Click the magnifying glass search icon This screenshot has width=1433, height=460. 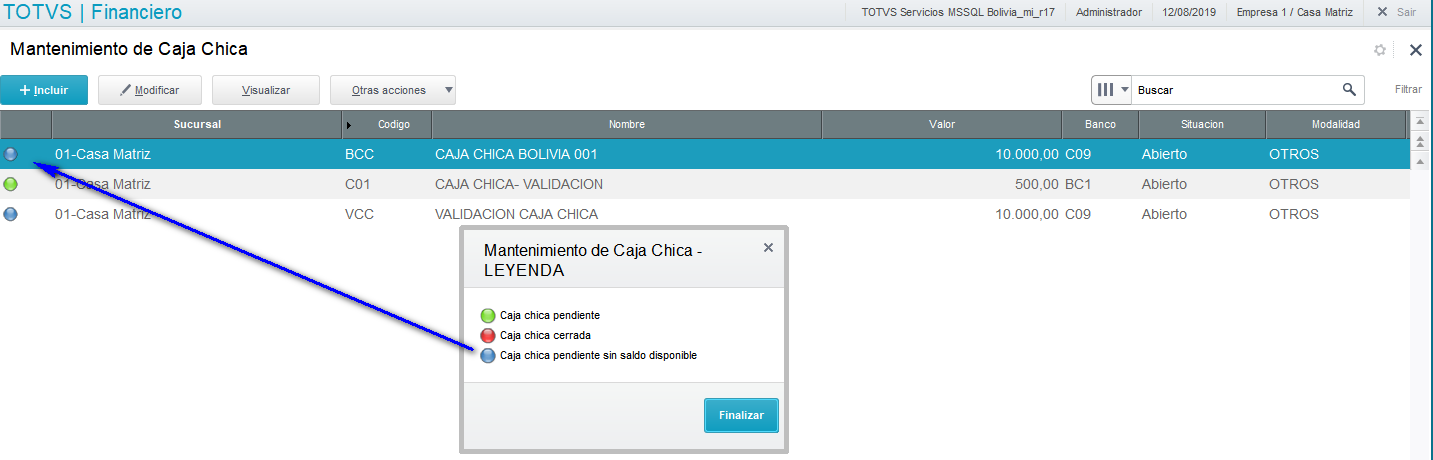(x=1349, y=90)
